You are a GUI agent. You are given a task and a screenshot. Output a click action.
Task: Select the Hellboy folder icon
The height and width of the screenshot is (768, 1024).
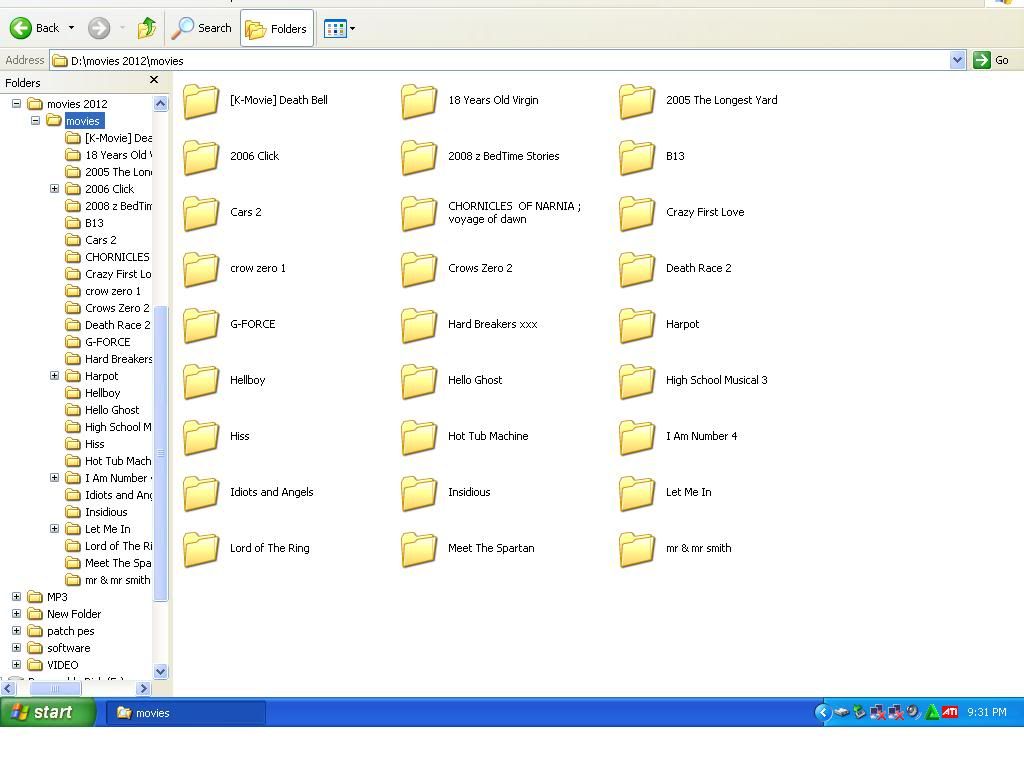(x=201, y=382)
